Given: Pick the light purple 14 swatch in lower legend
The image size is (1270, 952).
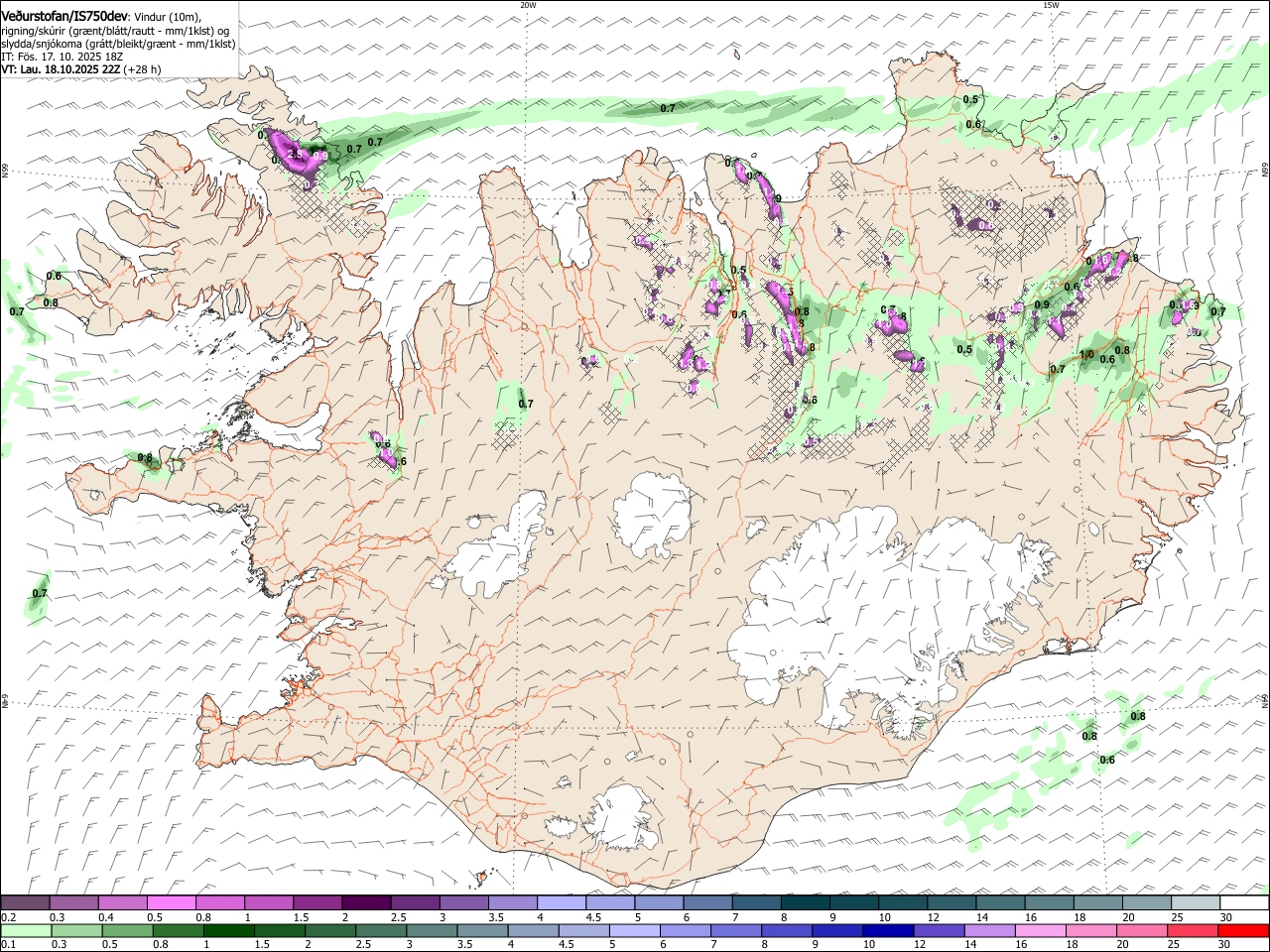Looking at the screenshot, I should (x=990, y=930).
